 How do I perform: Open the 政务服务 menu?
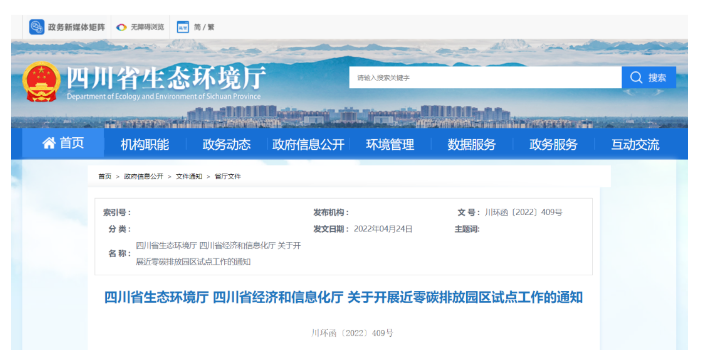553,144
